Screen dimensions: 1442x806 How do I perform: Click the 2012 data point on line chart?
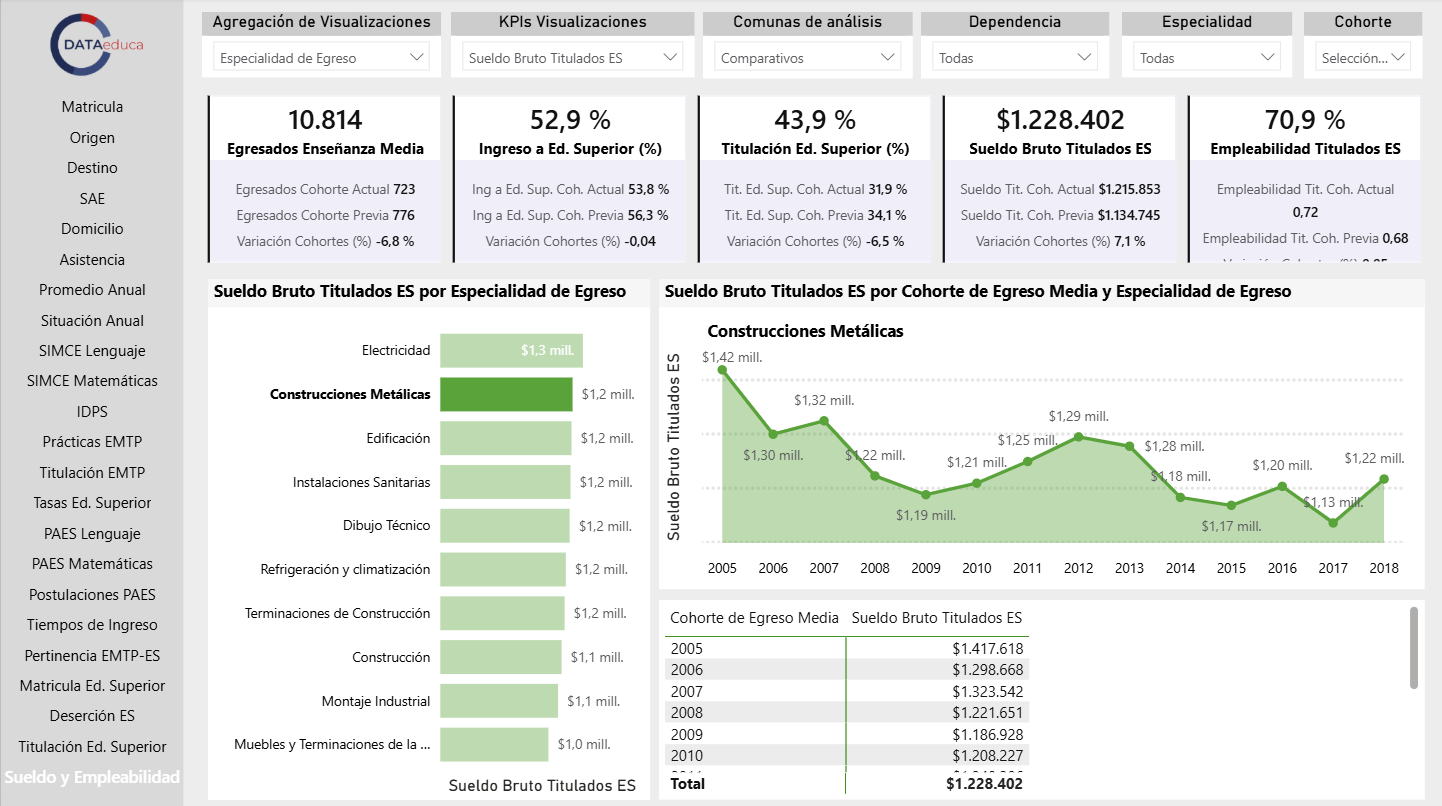pyautogui.click(x=1079, y=436)
